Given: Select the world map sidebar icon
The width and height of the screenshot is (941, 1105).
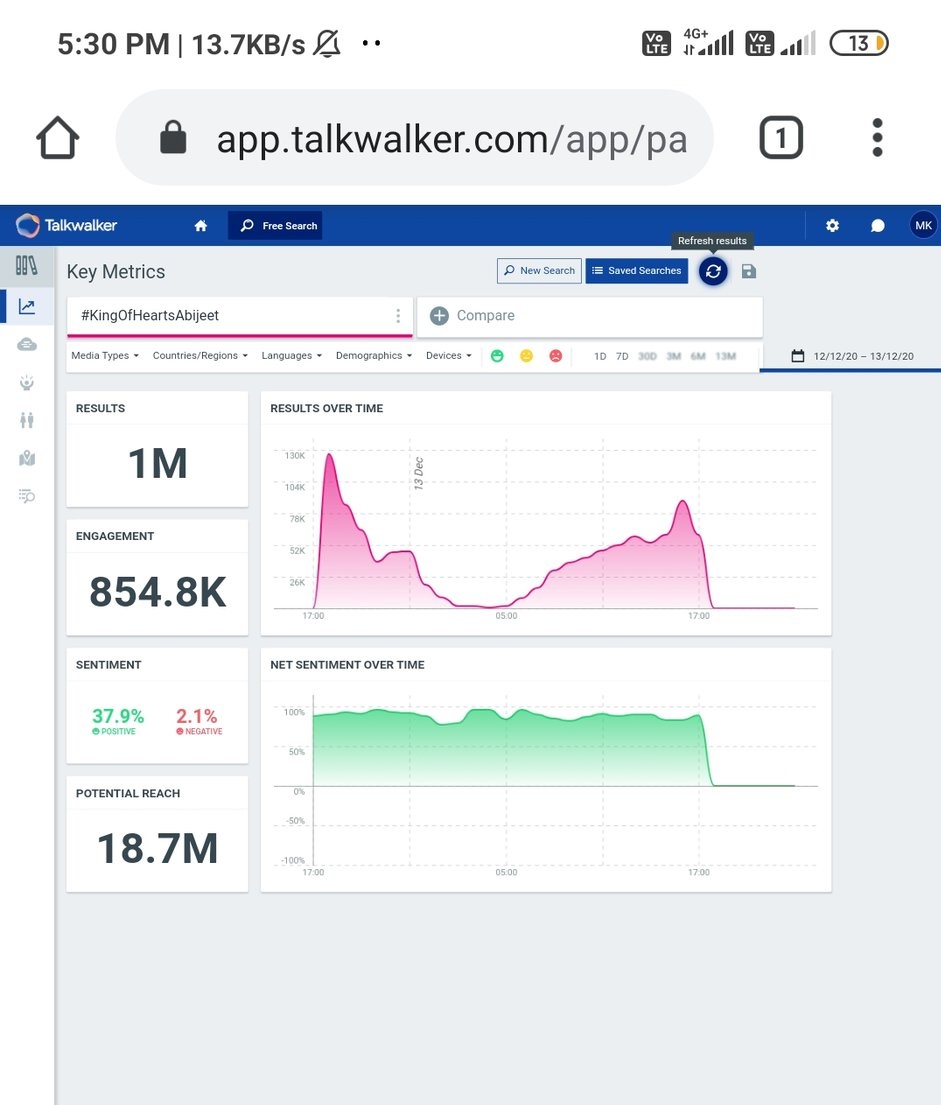Looking at the screenshot, I should (x=27, y=459).
